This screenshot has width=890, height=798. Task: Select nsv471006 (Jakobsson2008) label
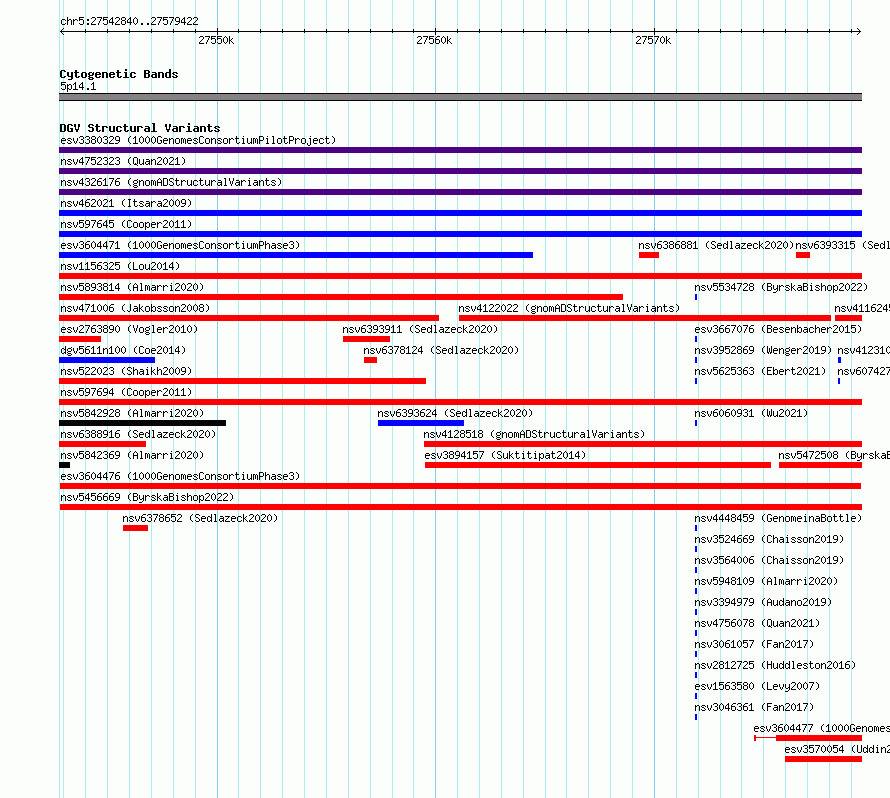[x=135, y=308]
